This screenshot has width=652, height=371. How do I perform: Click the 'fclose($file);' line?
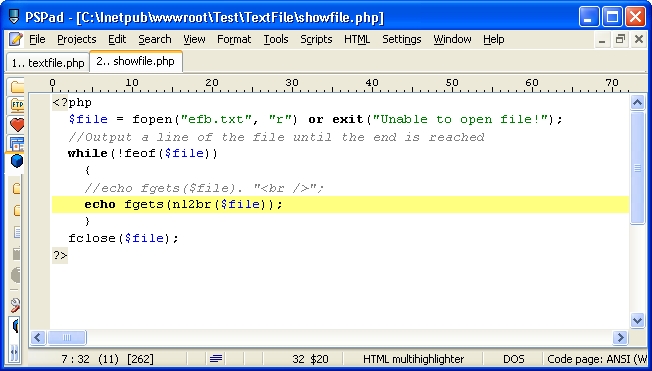pos(123,238)
